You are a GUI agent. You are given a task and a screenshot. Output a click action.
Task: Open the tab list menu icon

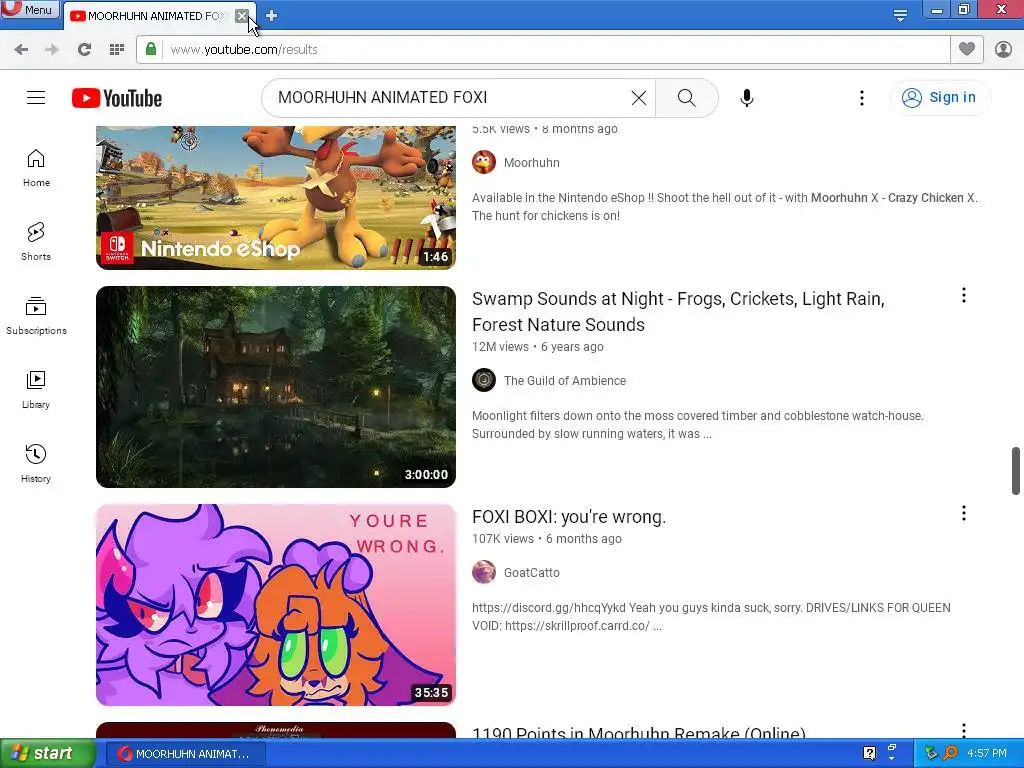[x=900, y=15]
